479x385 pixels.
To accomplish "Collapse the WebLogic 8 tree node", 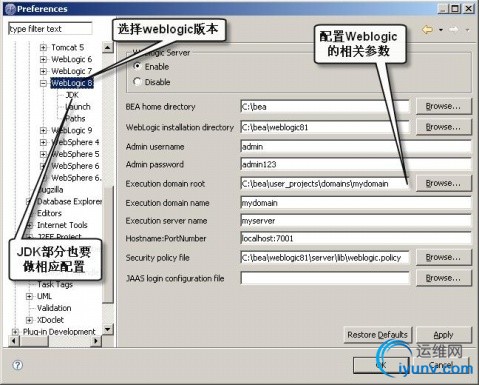I will tap(43, 83).
